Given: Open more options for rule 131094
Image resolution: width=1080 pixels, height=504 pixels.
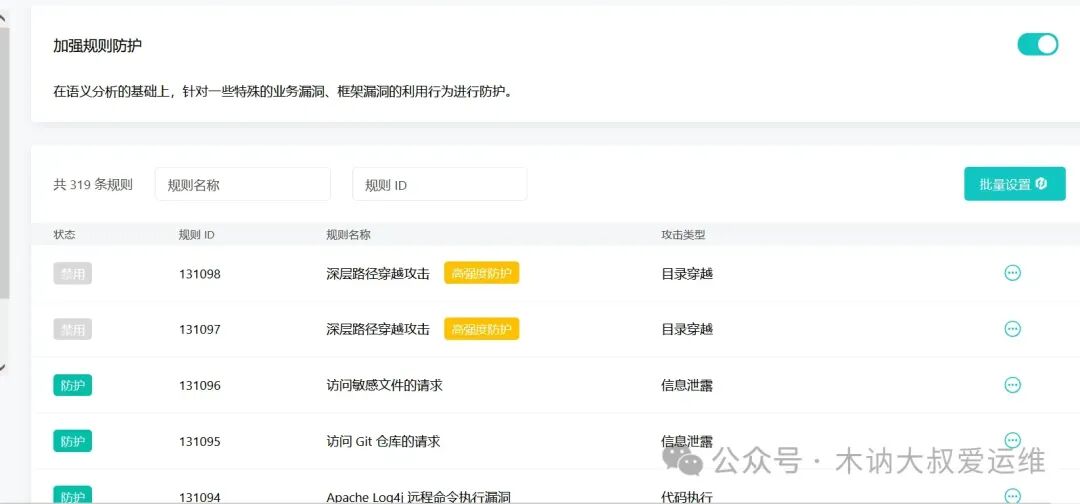Looking at the screenshot, I should point(1012,495).
